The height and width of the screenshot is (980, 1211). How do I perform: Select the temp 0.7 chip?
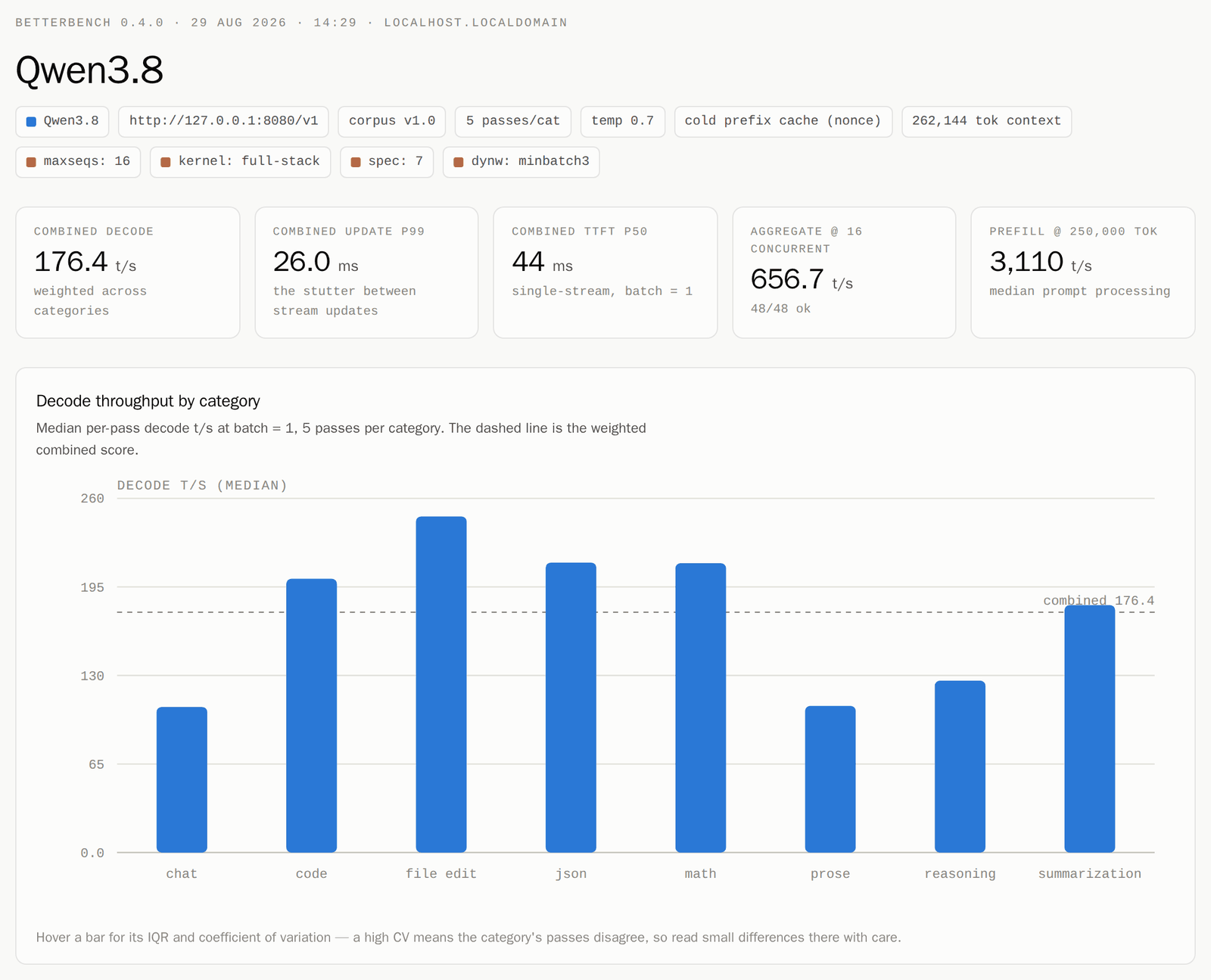point(623,121)
